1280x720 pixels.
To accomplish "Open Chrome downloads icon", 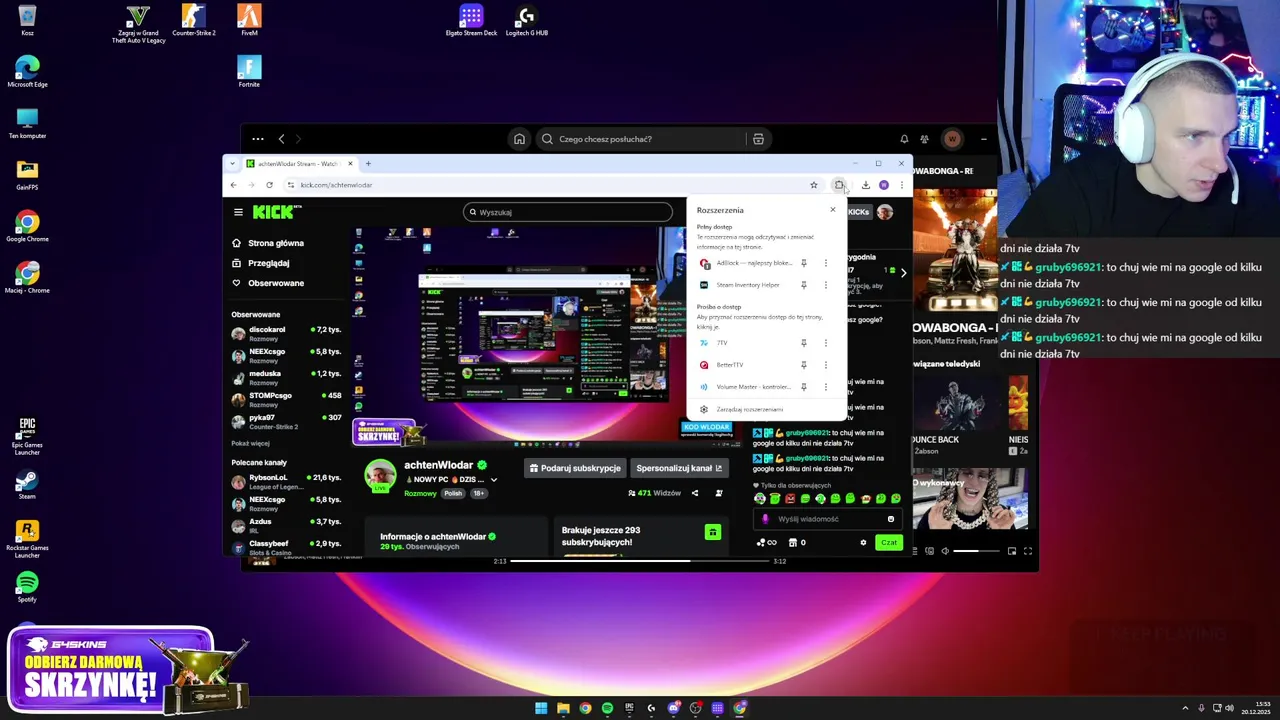I will 866,185.
